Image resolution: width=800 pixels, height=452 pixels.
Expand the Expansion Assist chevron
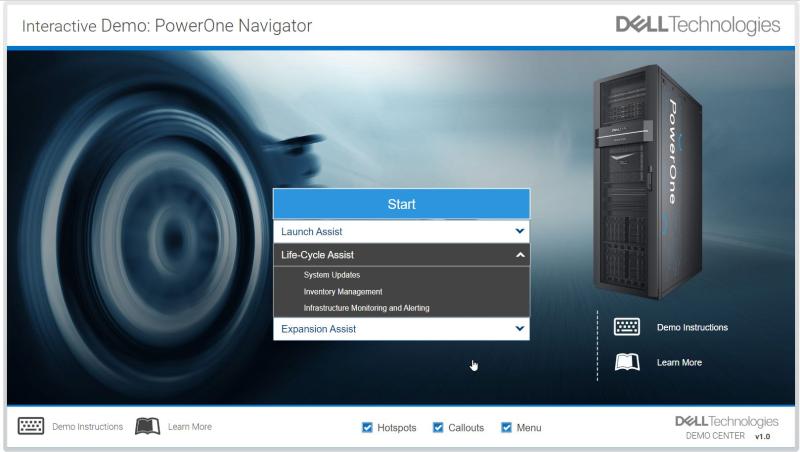point(519,329)
